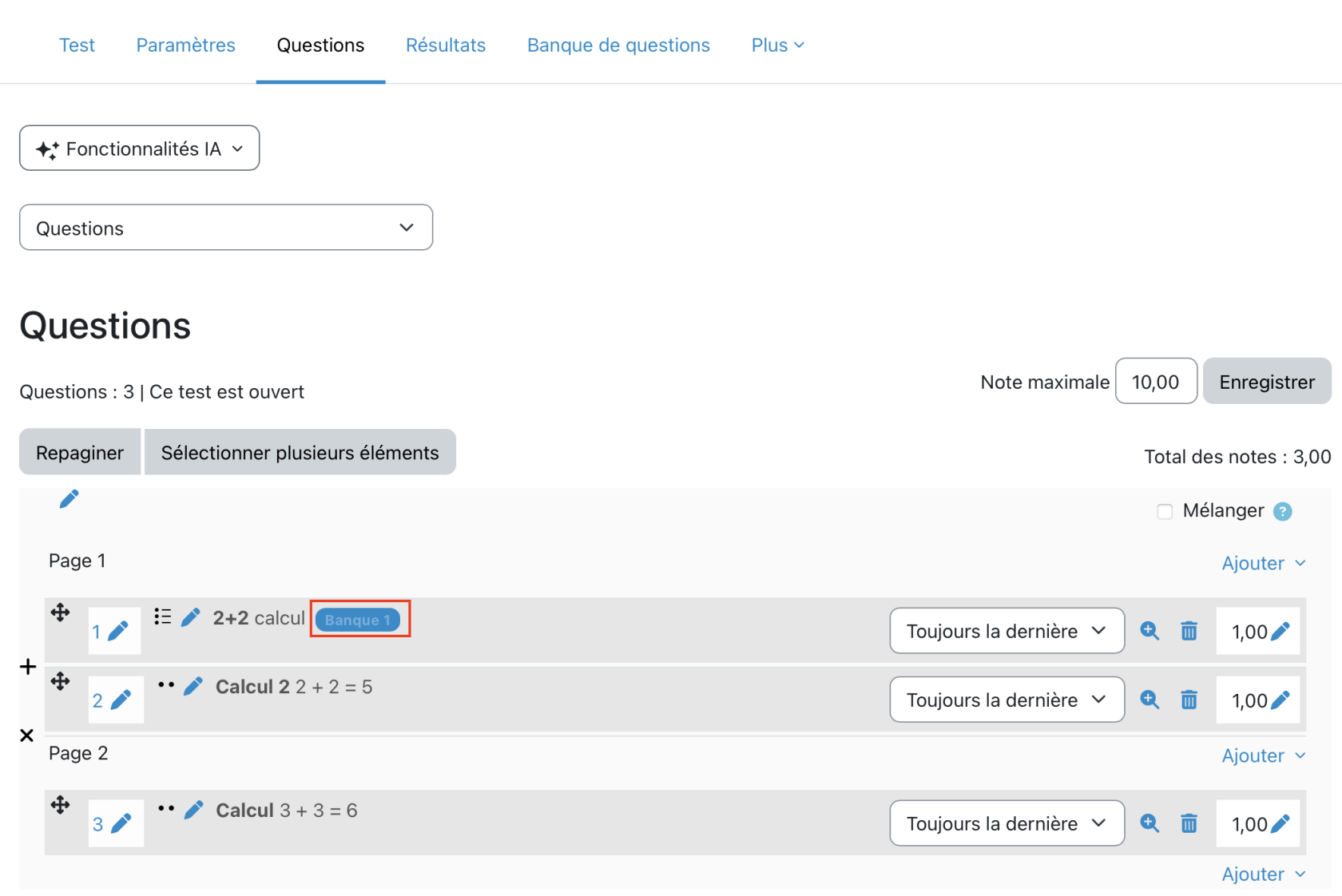Edit the section heading pencil icon

[69, 499]
